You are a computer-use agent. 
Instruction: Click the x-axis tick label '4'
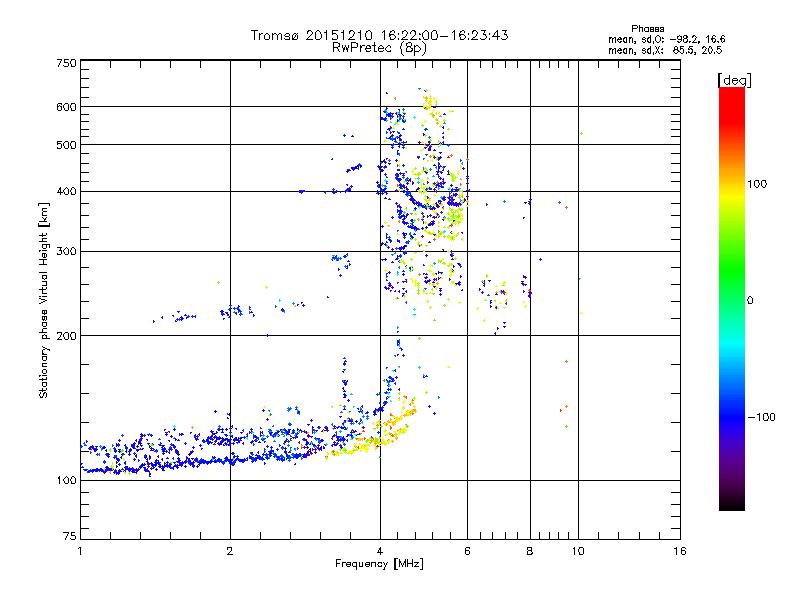click(380, 551)
